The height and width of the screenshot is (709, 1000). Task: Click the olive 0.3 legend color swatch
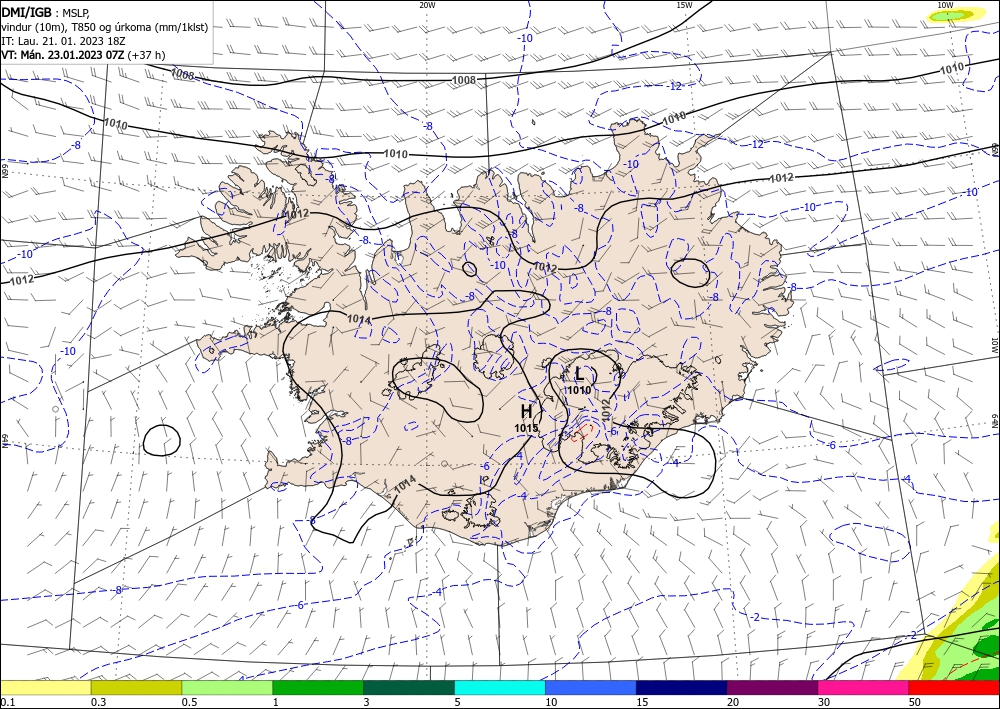click(x=136, y=688)
